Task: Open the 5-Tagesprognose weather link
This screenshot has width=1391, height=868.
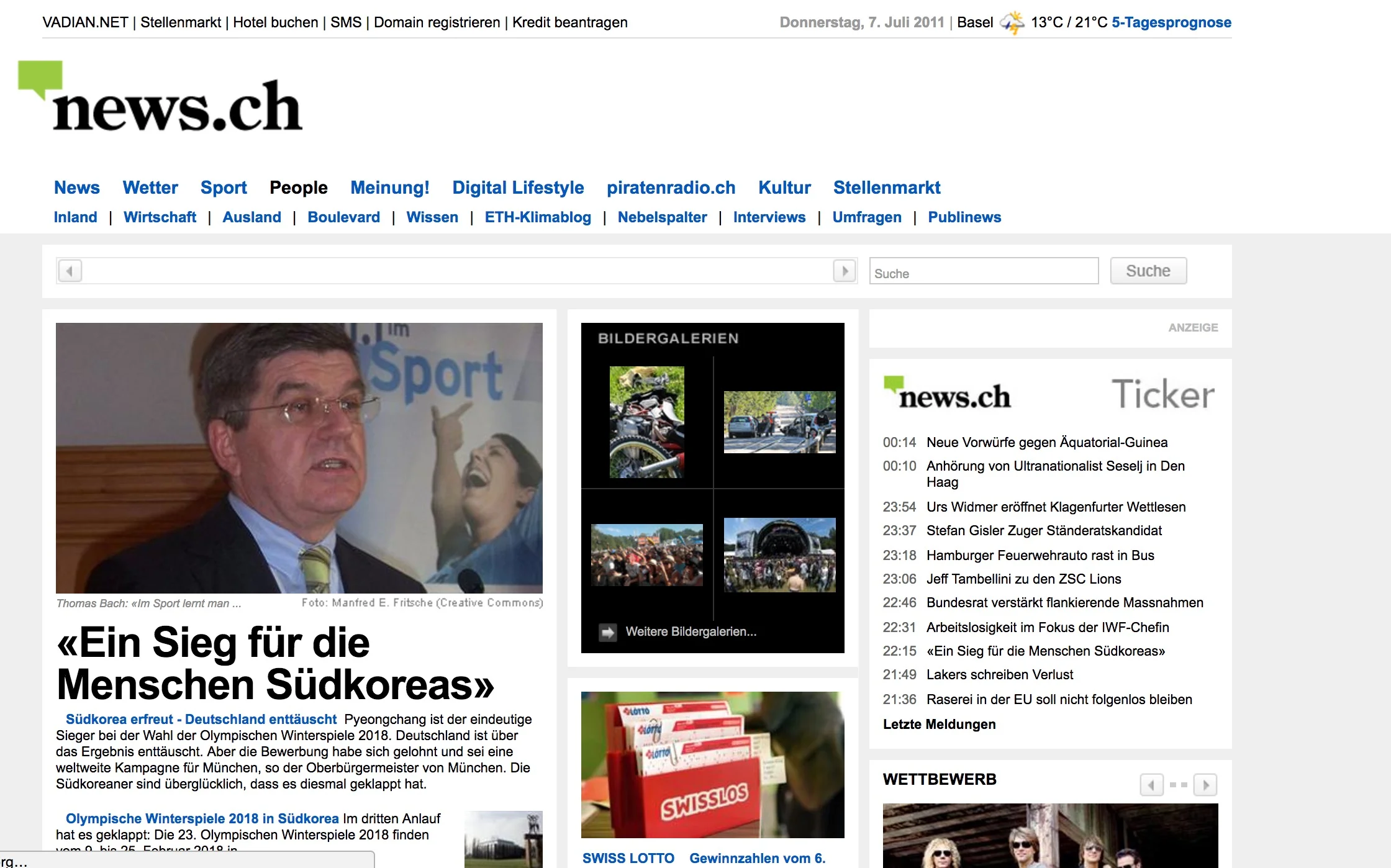Action: tap(1171, 22)
